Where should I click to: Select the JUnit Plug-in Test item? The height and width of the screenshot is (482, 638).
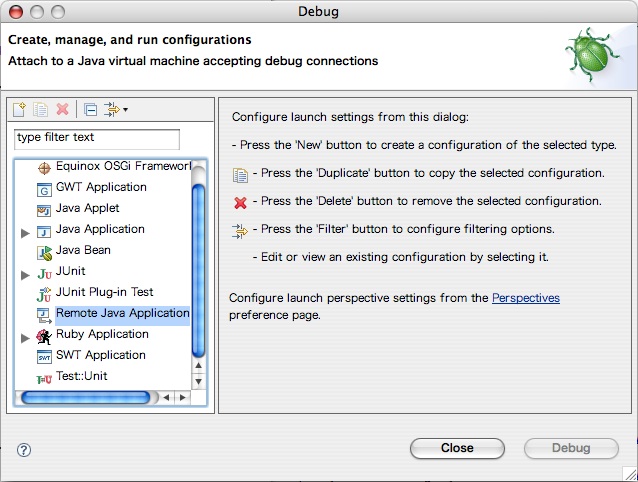tap(104, 292)
